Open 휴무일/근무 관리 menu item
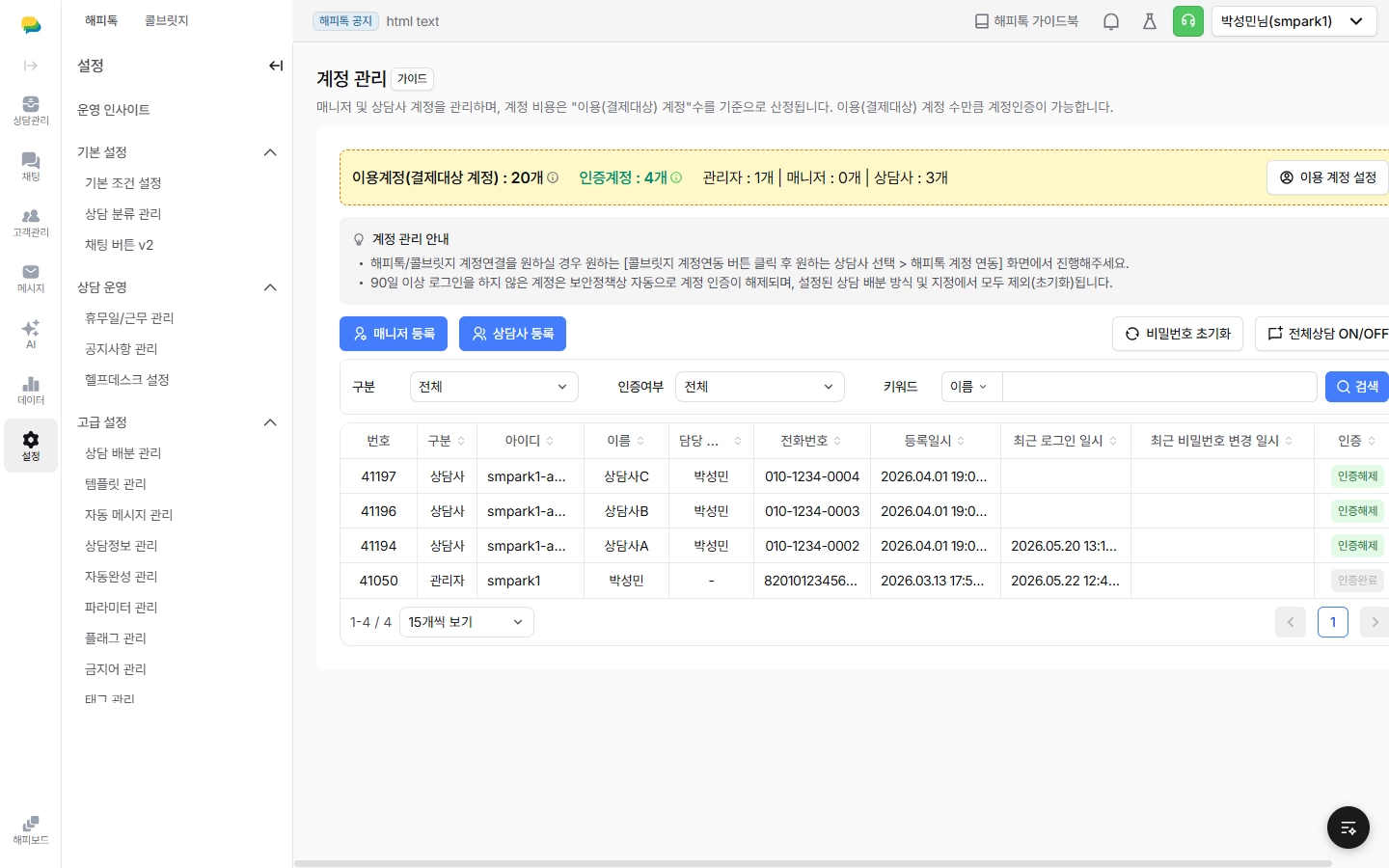This screenshot has height=868, width=1389. click(129, 318)
